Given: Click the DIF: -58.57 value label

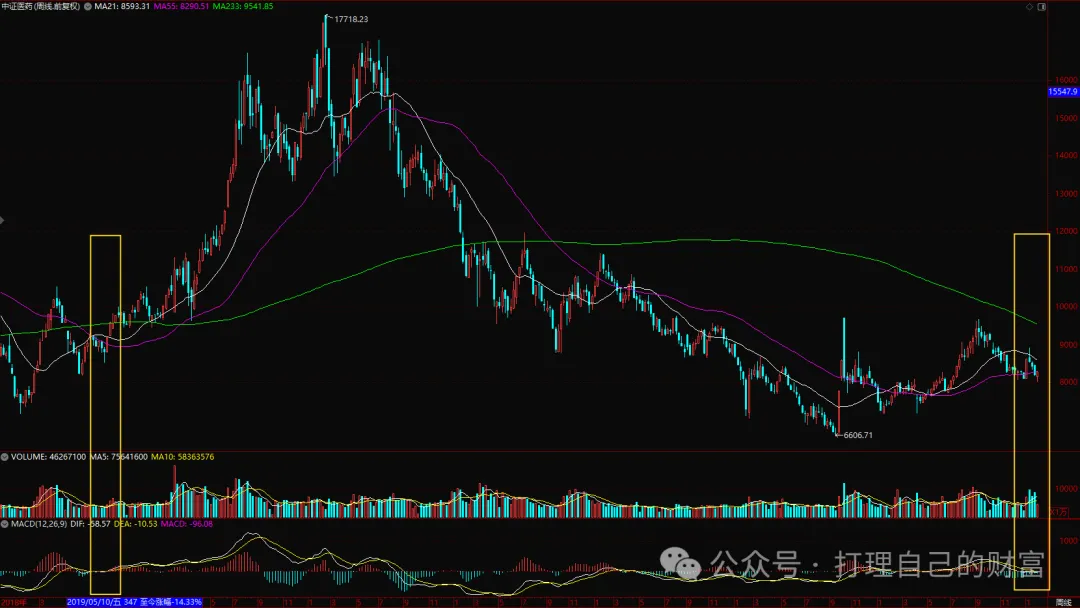Looking at the screenshot, I should pyautogui.click(x=90, y=524).
